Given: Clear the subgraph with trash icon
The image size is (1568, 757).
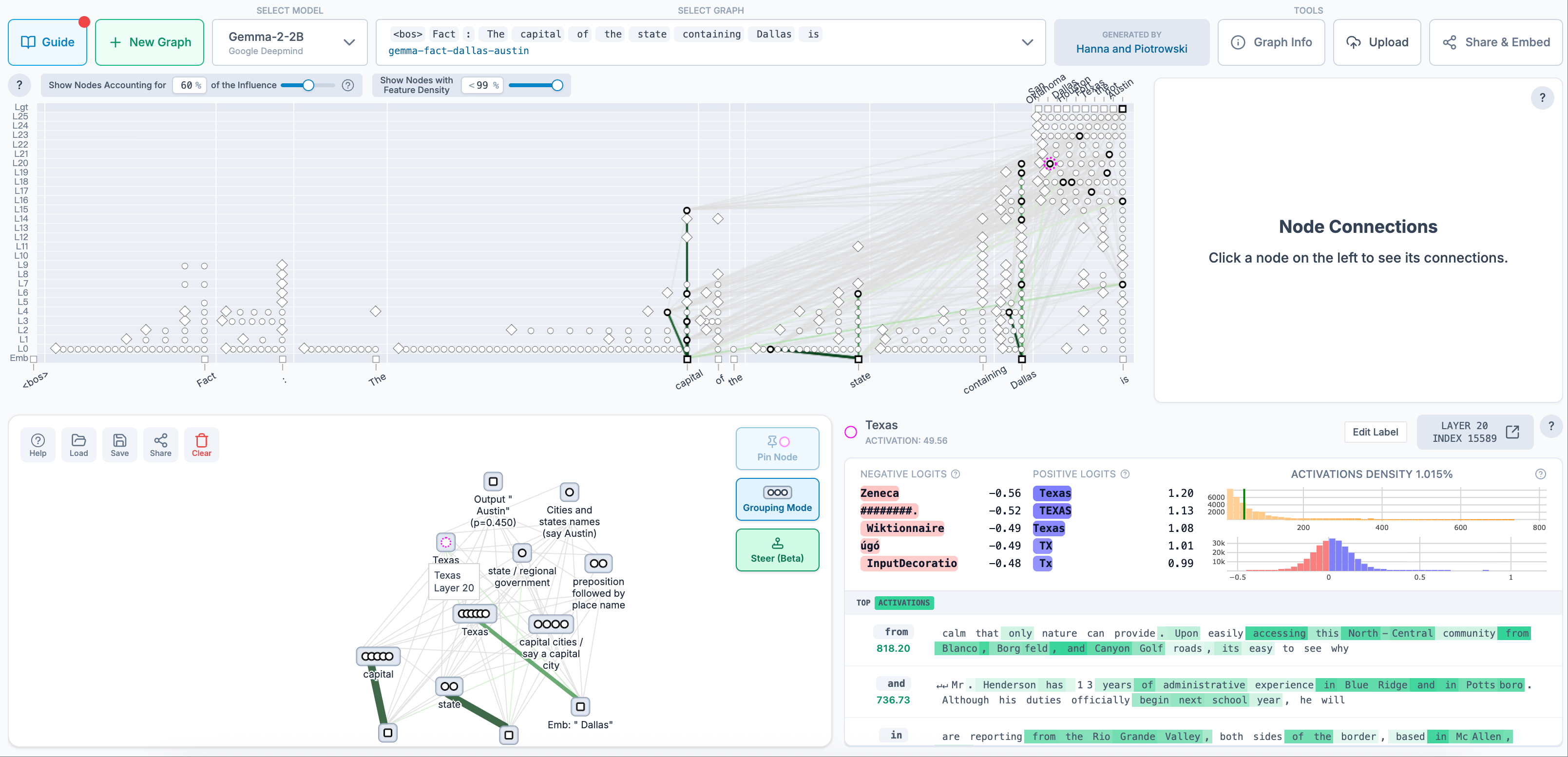Looking at the screenshot, I should 201,444.
